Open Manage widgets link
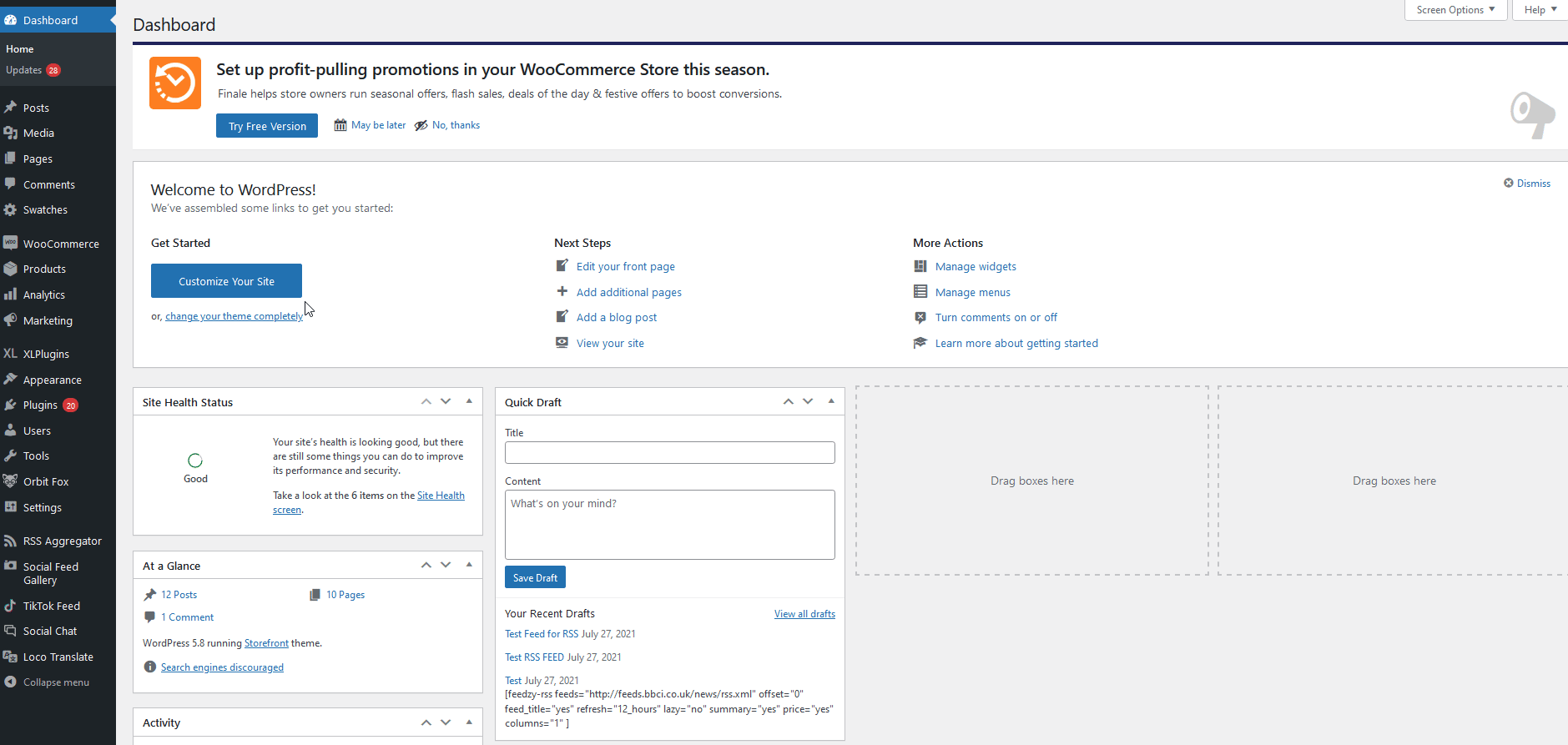The image size is (1568, 745). point(976,266)
